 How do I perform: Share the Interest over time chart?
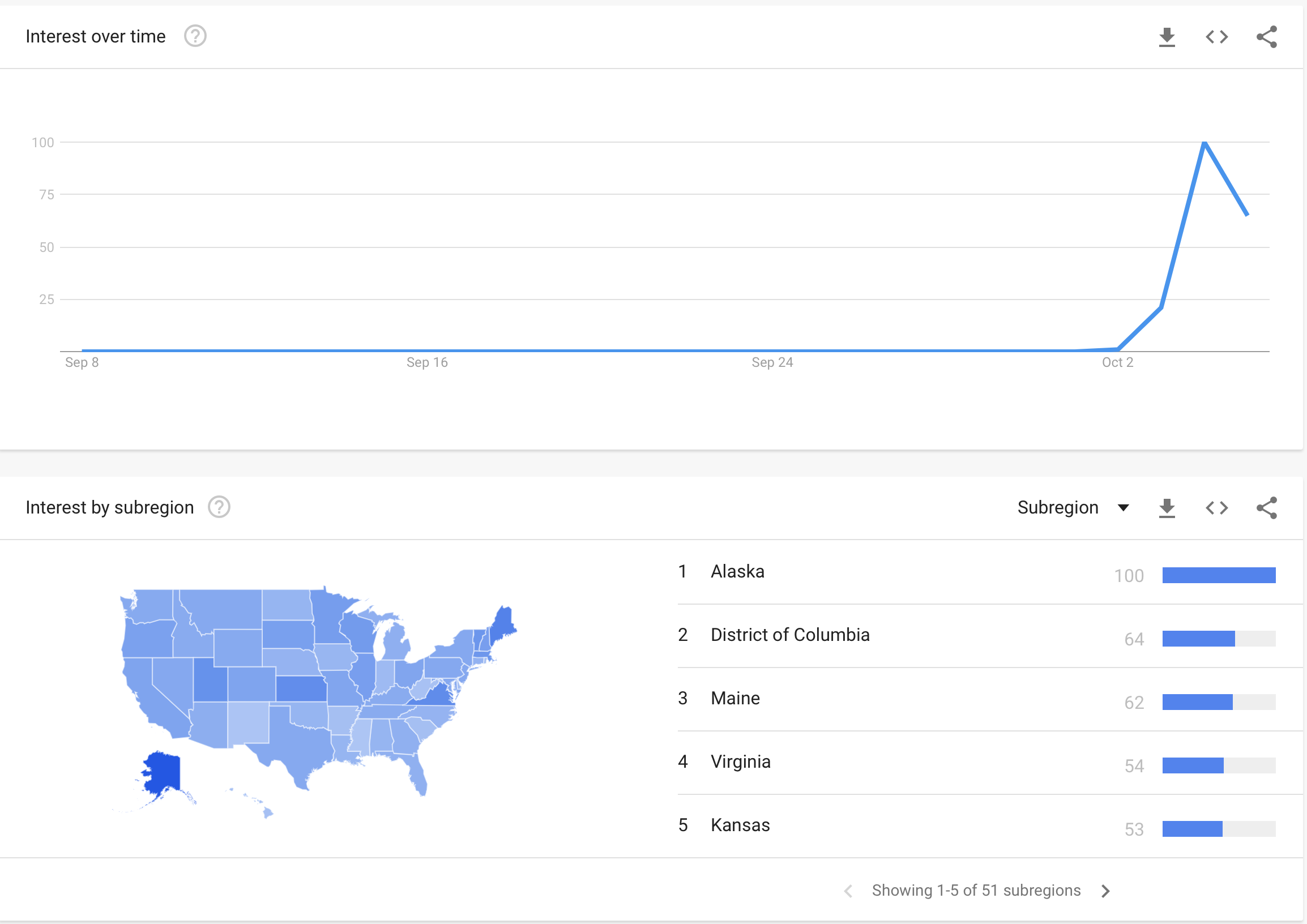click(1267, 37)
